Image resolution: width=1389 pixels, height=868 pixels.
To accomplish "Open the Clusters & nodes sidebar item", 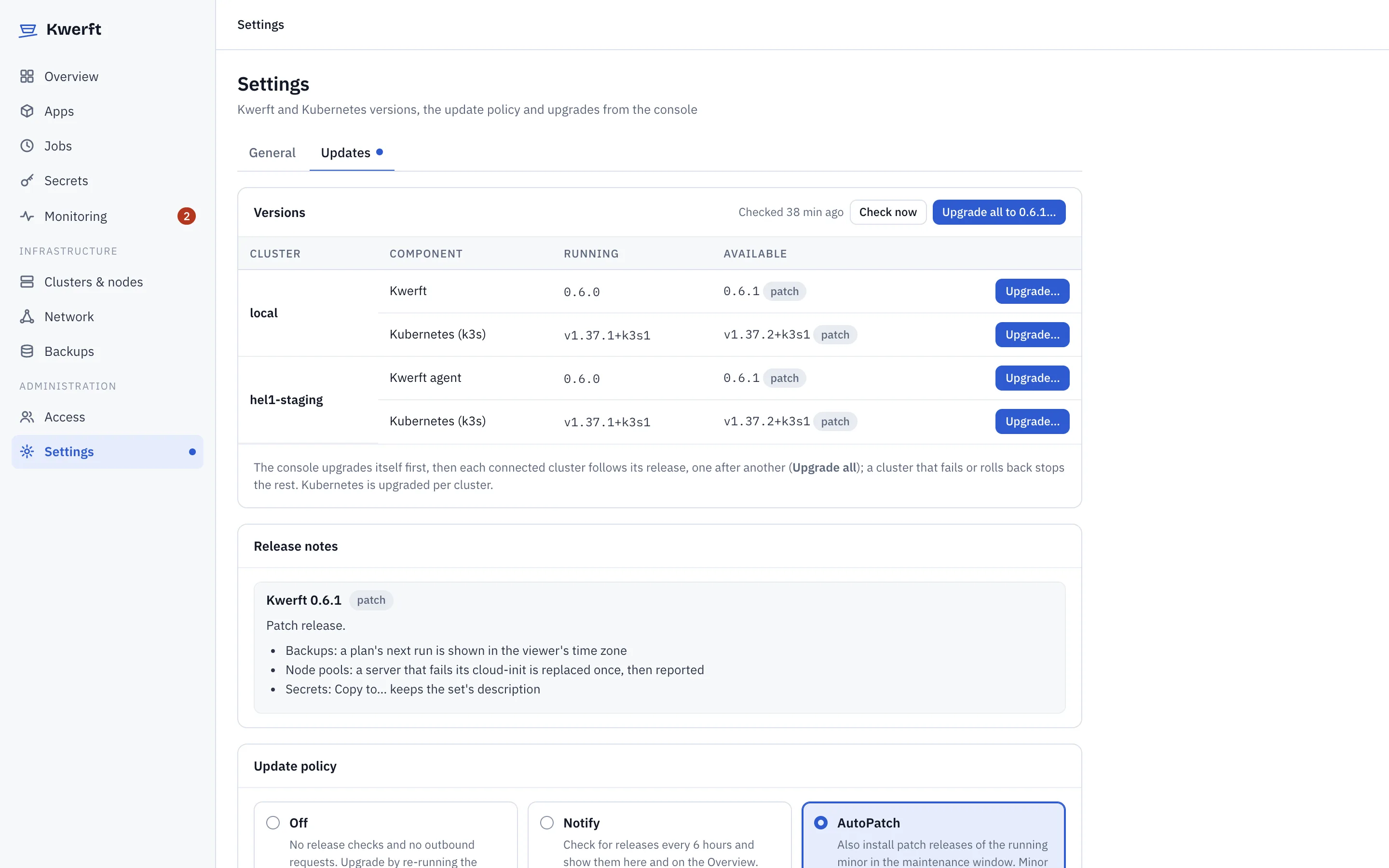I will (108, 282).
